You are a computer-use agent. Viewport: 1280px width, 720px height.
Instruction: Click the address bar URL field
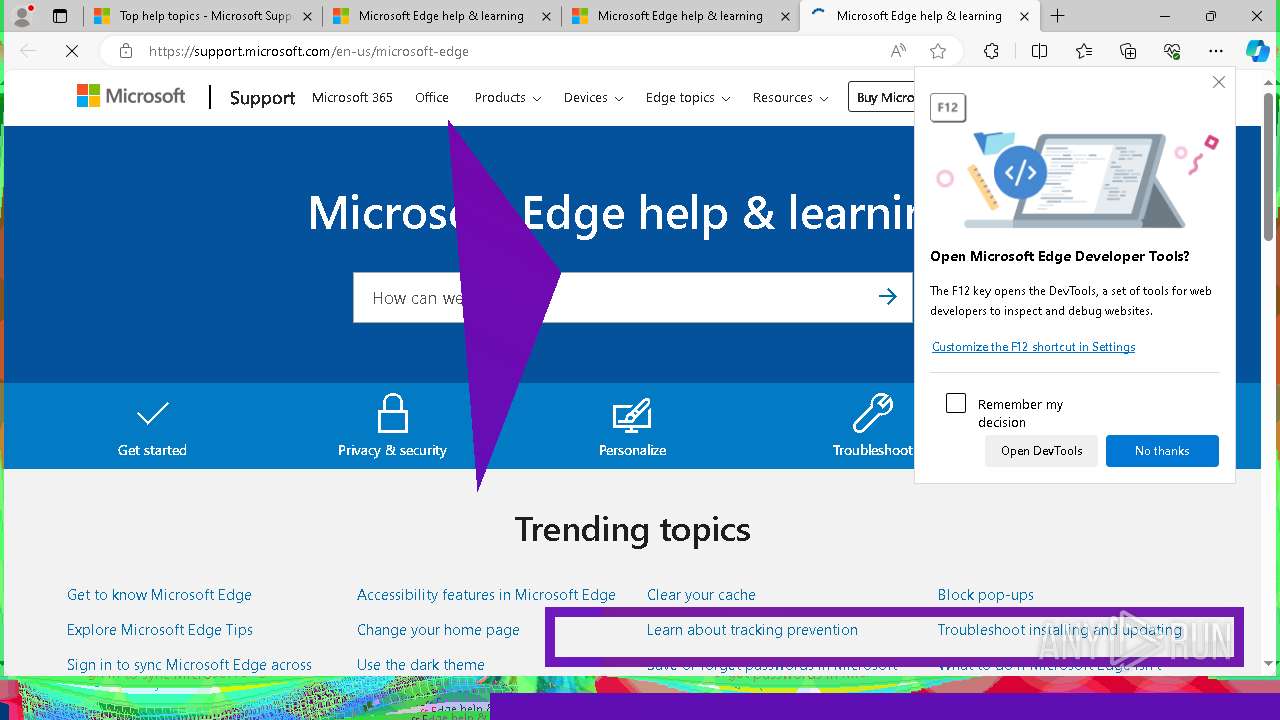click(510, 51)
